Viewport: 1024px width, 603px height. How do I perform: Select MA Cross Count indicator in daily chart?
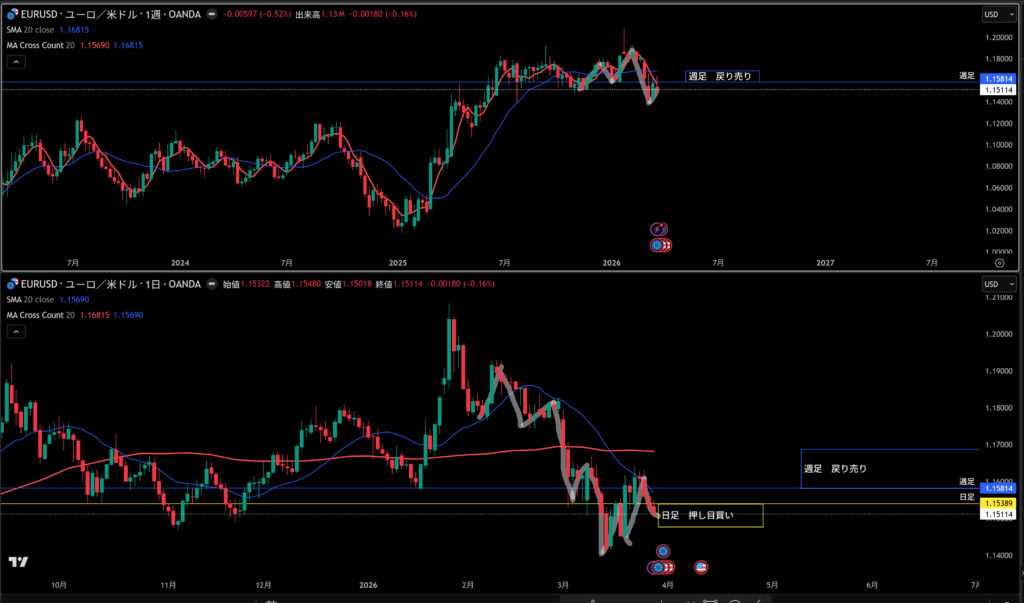tap(41, 316)
